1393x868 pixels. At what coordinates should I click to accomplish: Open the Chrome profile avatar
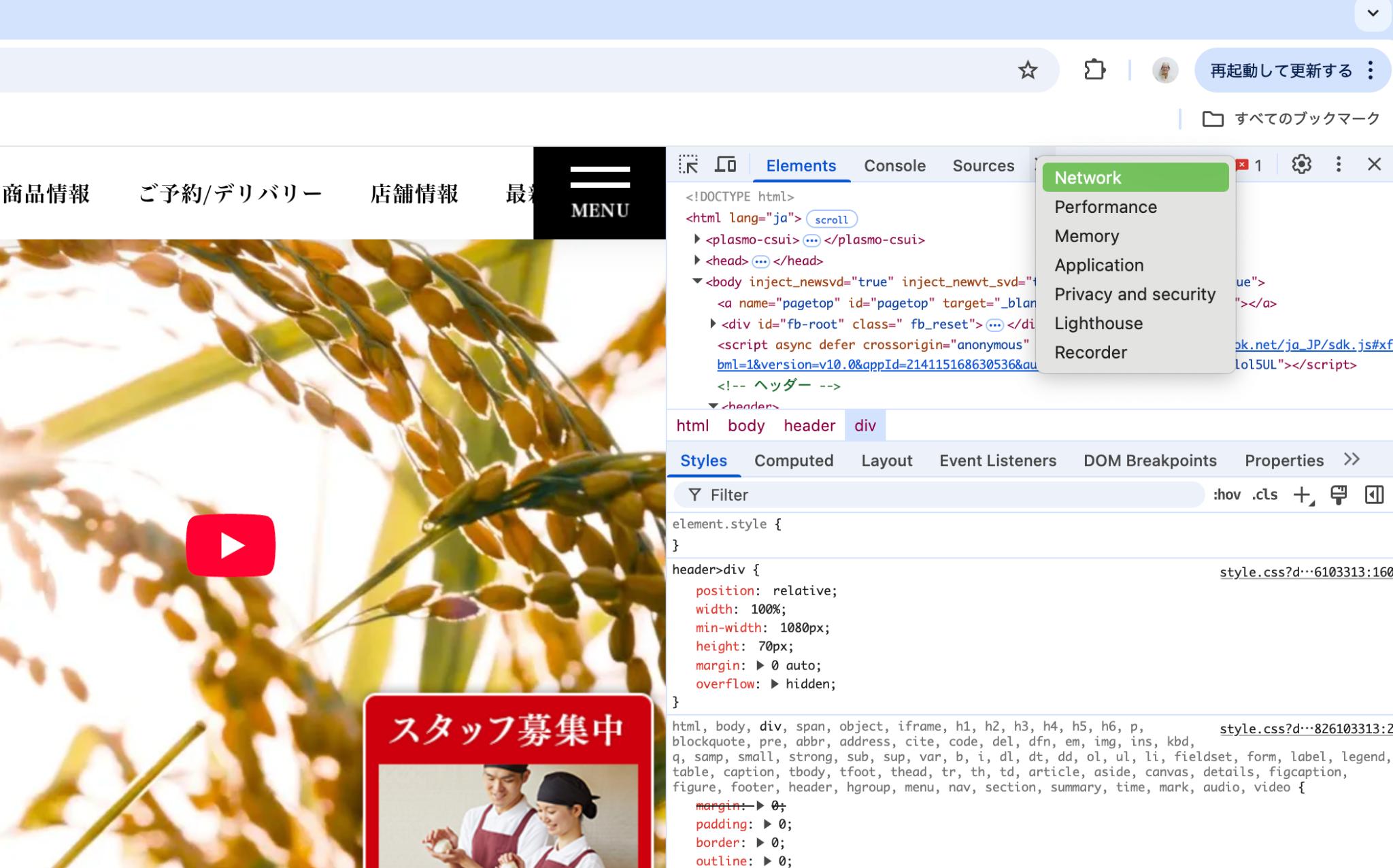(1164, 70)
